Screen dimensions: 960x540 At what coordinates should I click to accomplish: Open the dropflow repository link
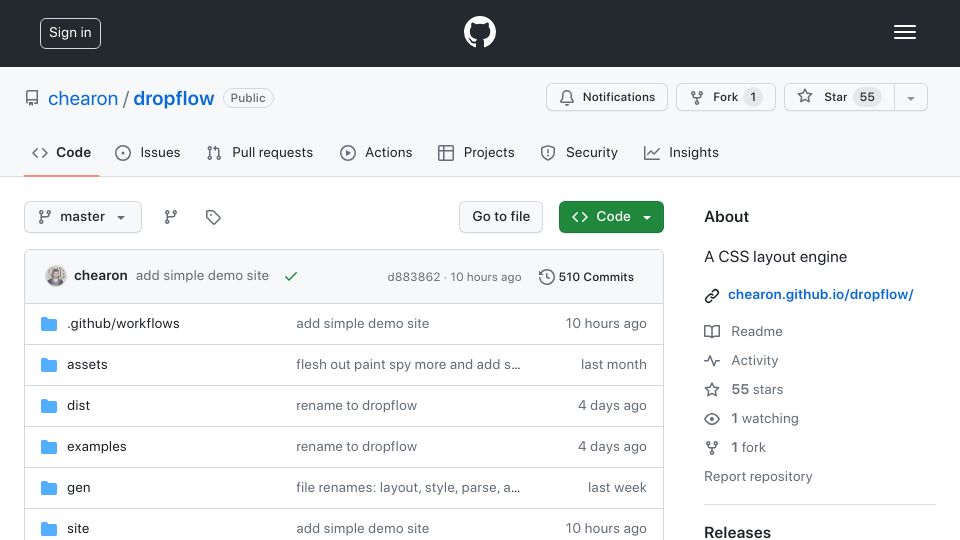pos(174,99)
